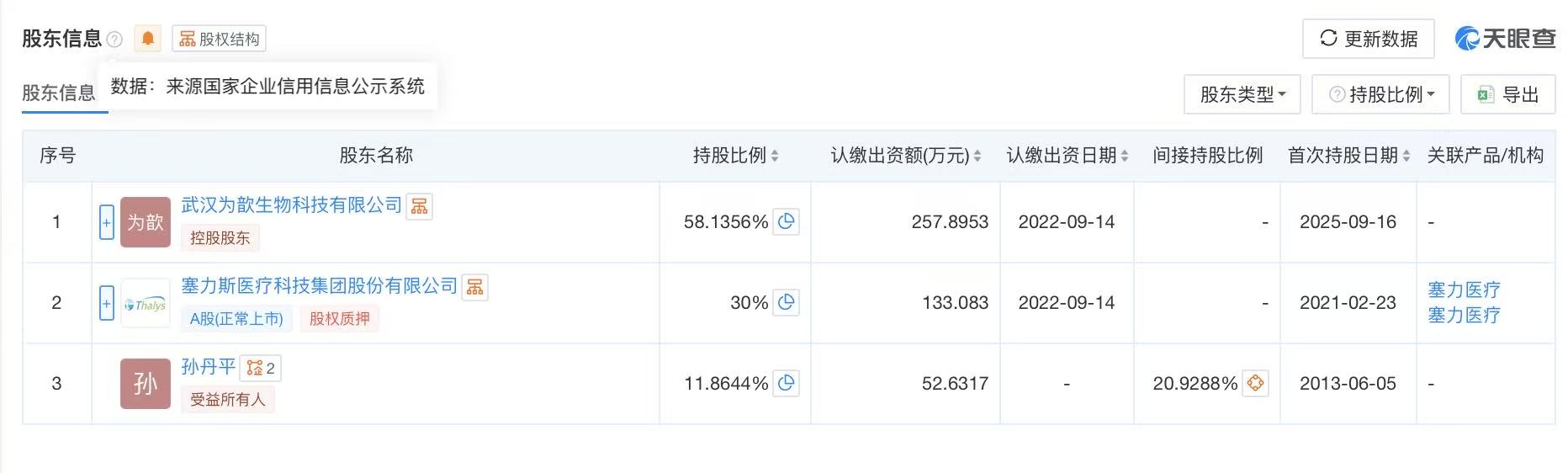
Task: Click the 股东名称 column header
Action: pyautogui.click(x=376, y=156)
